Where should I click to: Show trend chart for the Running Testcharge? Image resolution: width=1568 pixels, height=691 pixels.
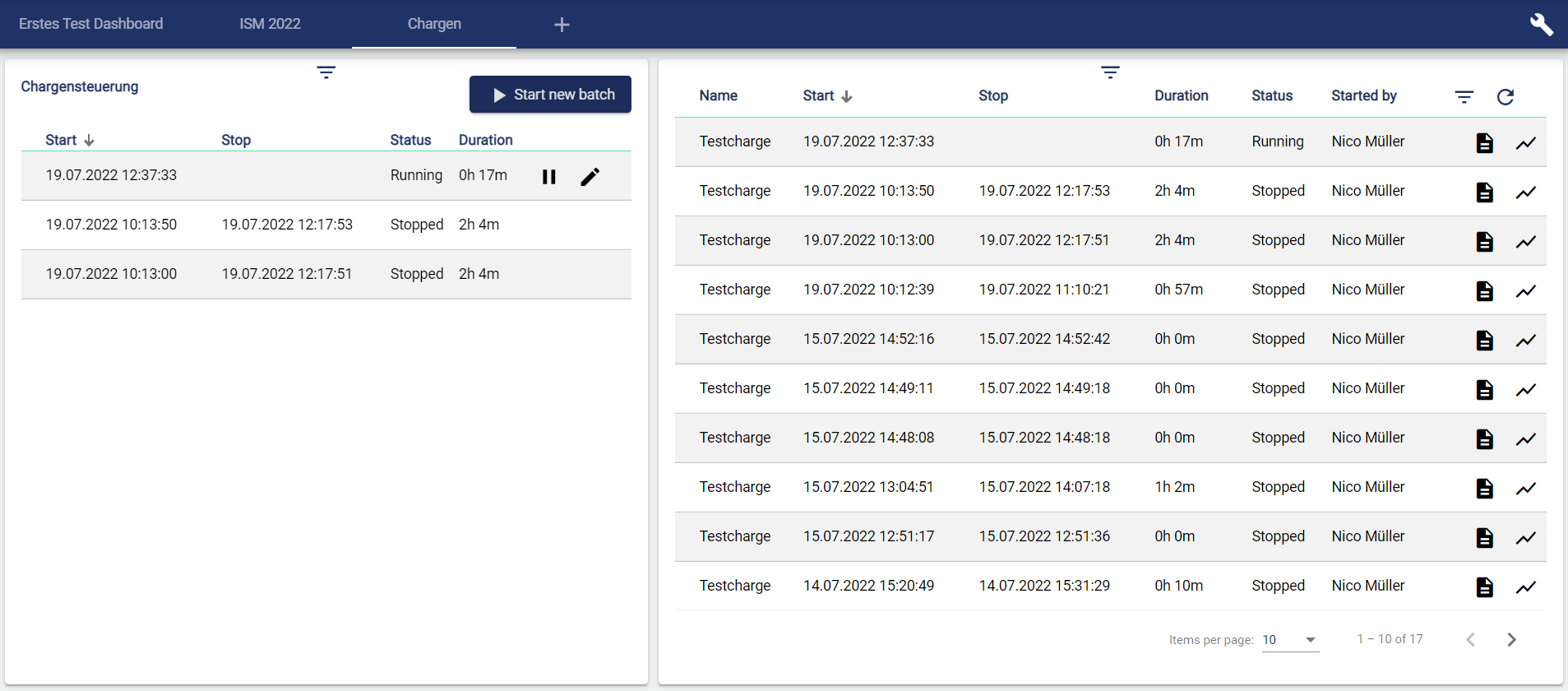(1525, 143)
